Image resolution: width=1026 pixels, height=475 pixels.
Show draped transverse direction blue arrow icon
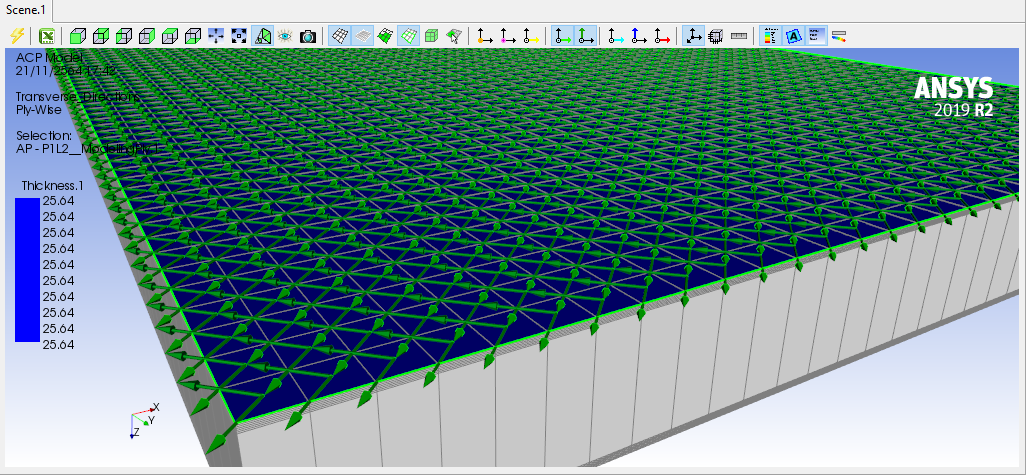coord(639,36)
